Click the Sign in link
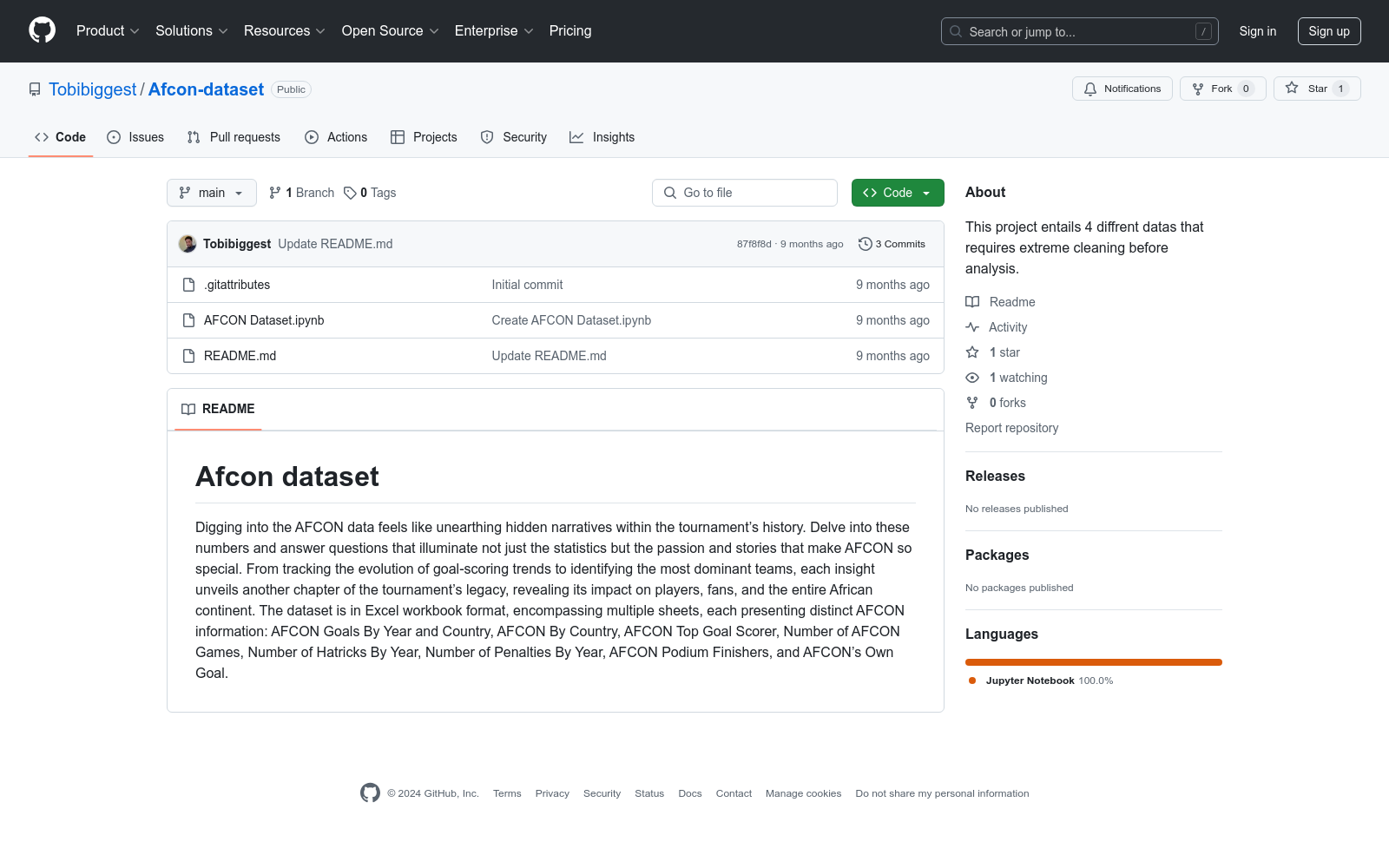 [1258, 31]
